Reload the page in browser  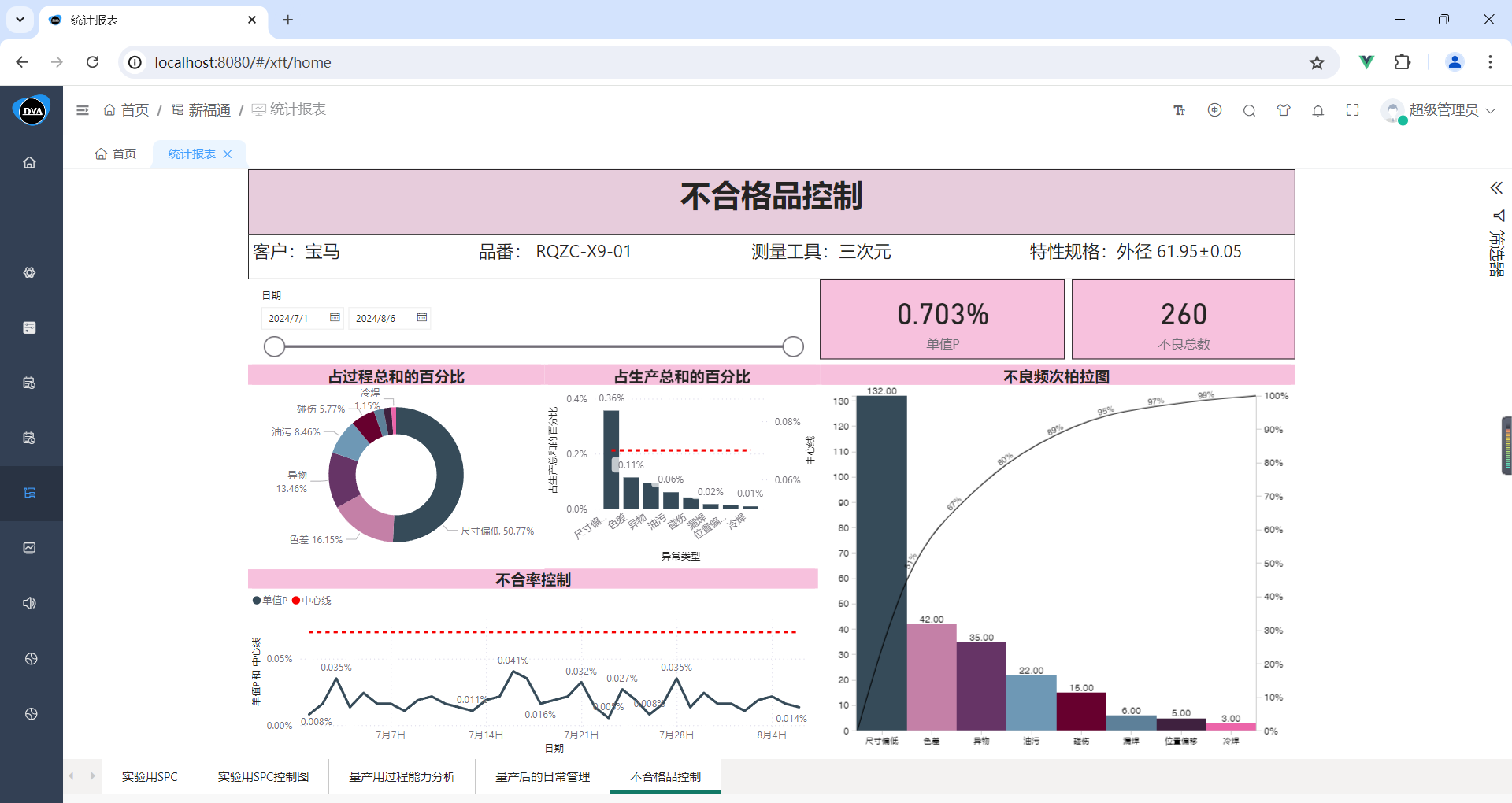pos(93,62)
